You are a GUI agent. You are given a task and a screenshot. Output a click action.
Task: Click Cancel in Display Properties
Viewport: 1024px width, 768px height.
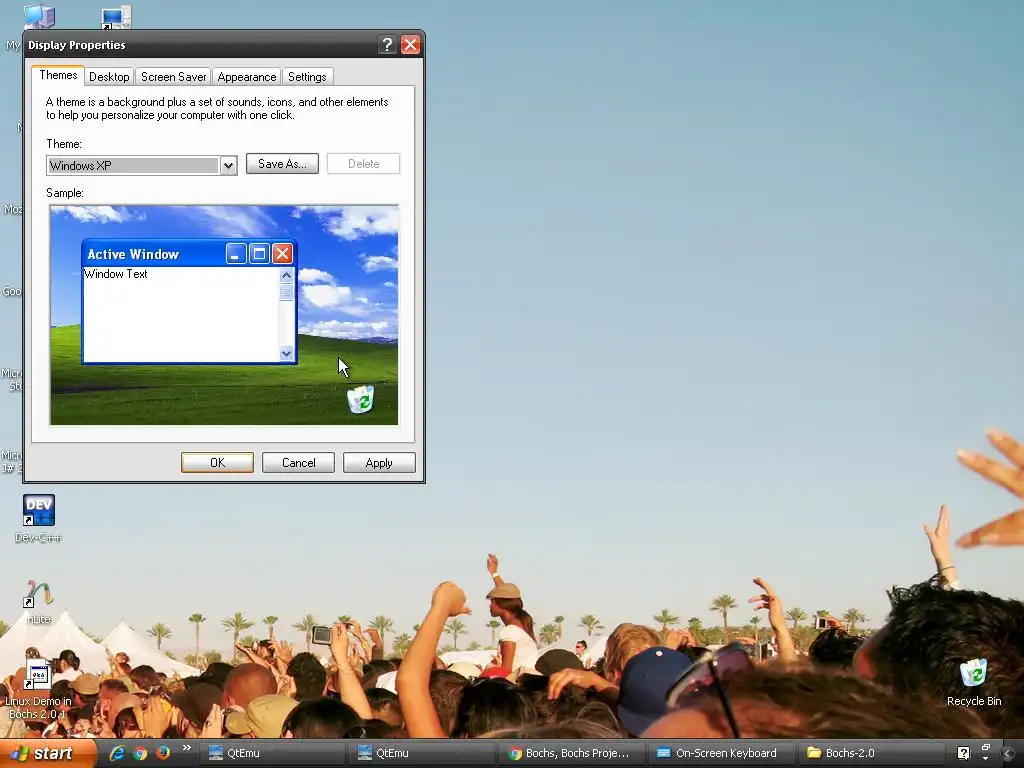tap(298, 463)
